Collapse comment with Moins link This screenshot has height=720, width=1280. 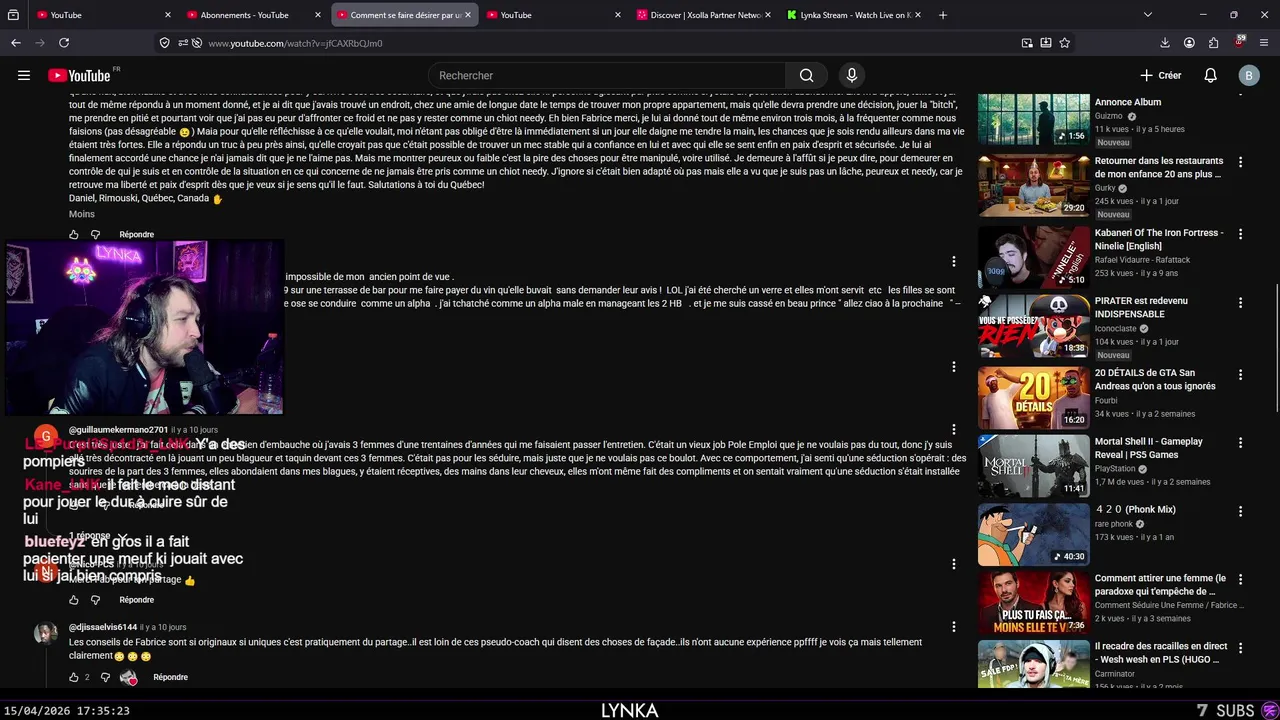pos(82,214)
